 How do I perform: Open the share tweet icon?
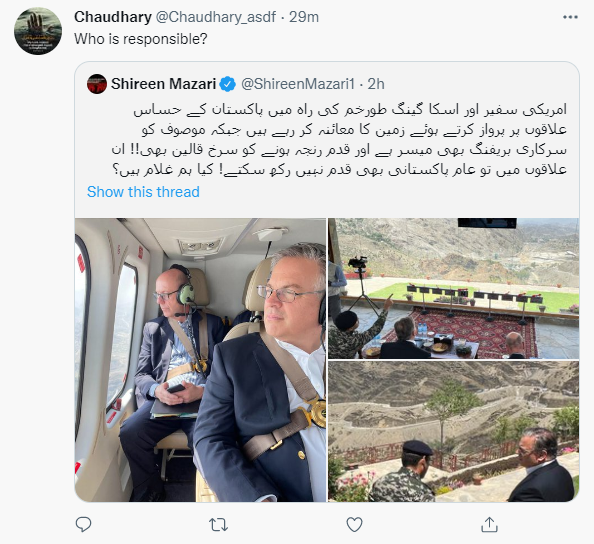(489, 524)
